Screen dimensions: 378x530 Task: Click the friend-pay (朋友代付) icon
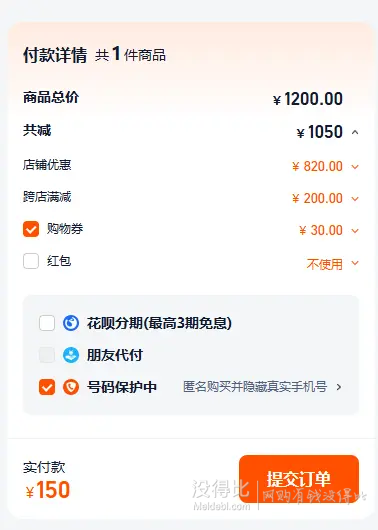click(x=71, y=355)
